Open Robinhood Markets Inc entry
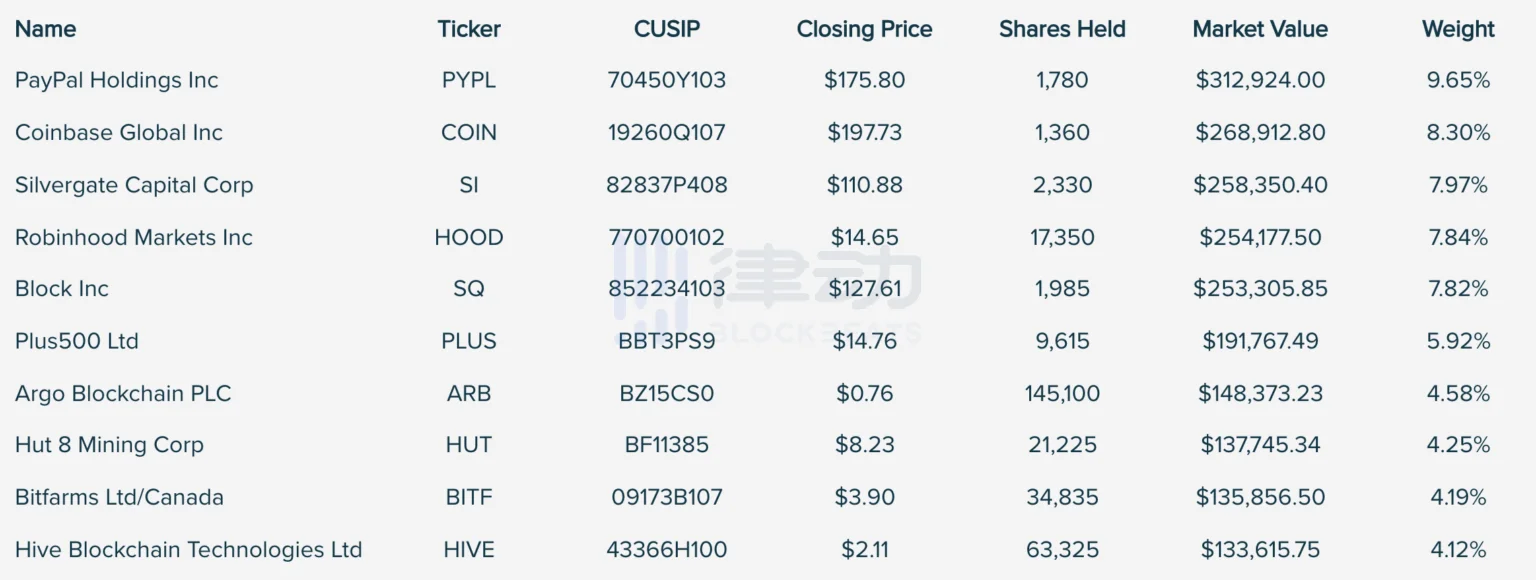Screen dimensions: 1536x580 point(134,237)
